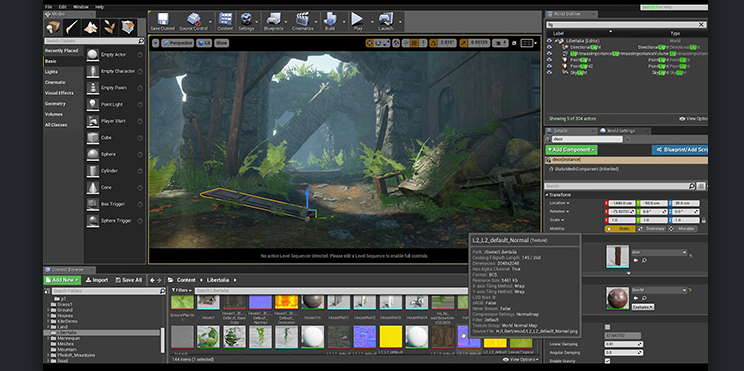This screenshot has width=744, height=371.
Task: Select Box Trigger in placement list
Action: (114, 204)
